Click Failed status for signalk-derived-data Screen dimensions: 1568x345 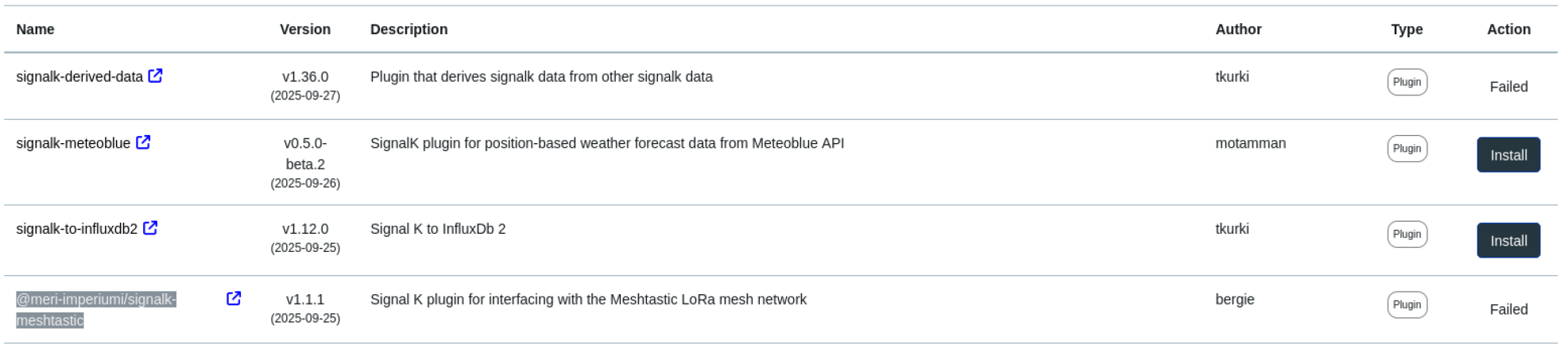(1508, 87)
